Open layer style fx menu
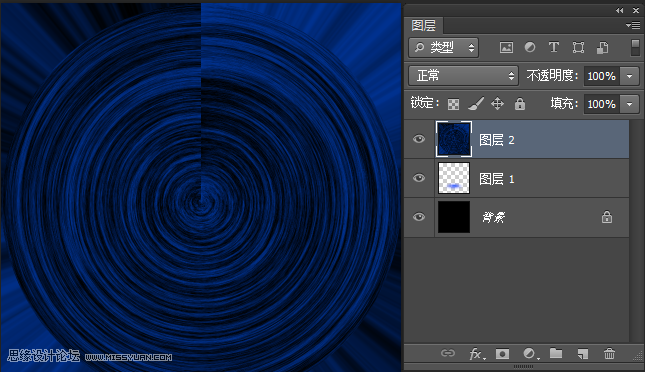 (x=477, y=353)
